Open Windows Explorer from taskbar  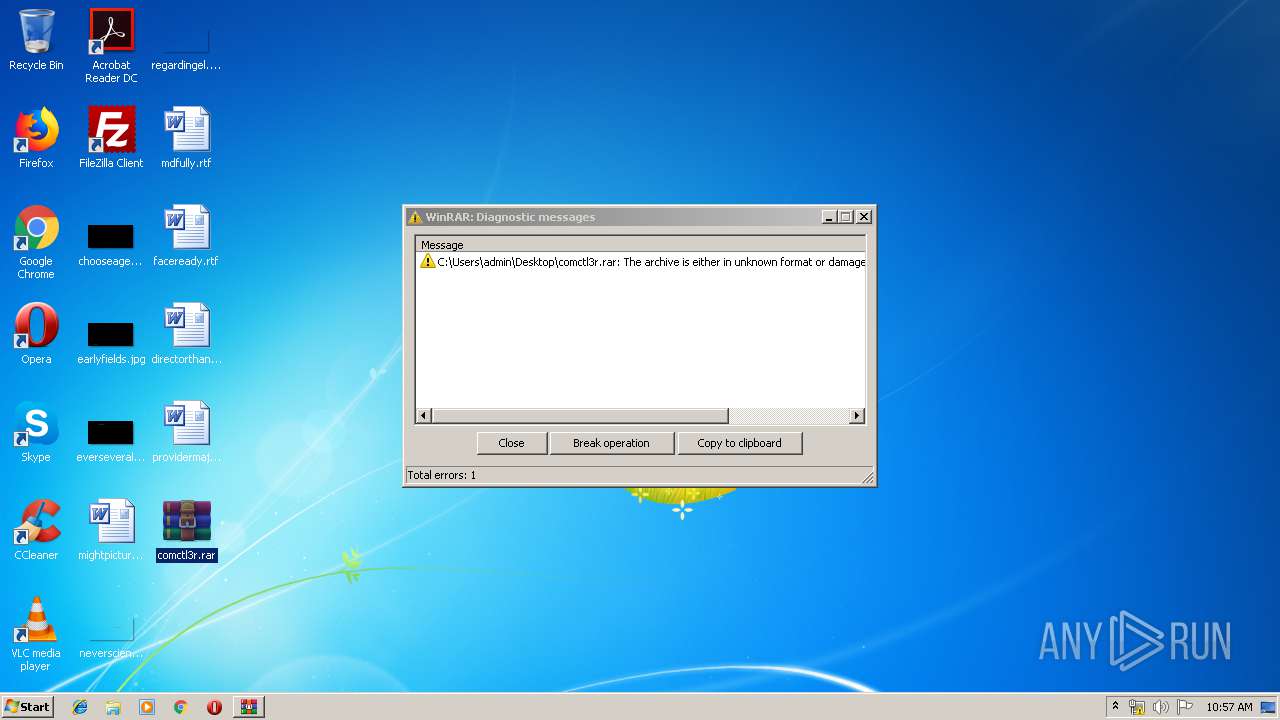(113, 707)
